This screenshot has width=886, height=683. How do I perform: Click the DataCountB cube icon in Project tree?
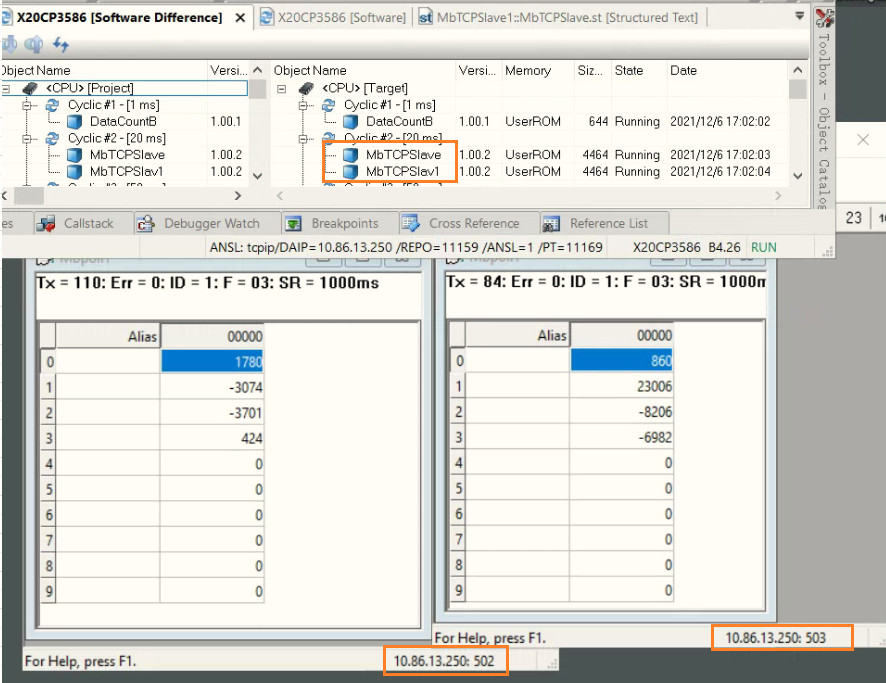coord(75,121)
